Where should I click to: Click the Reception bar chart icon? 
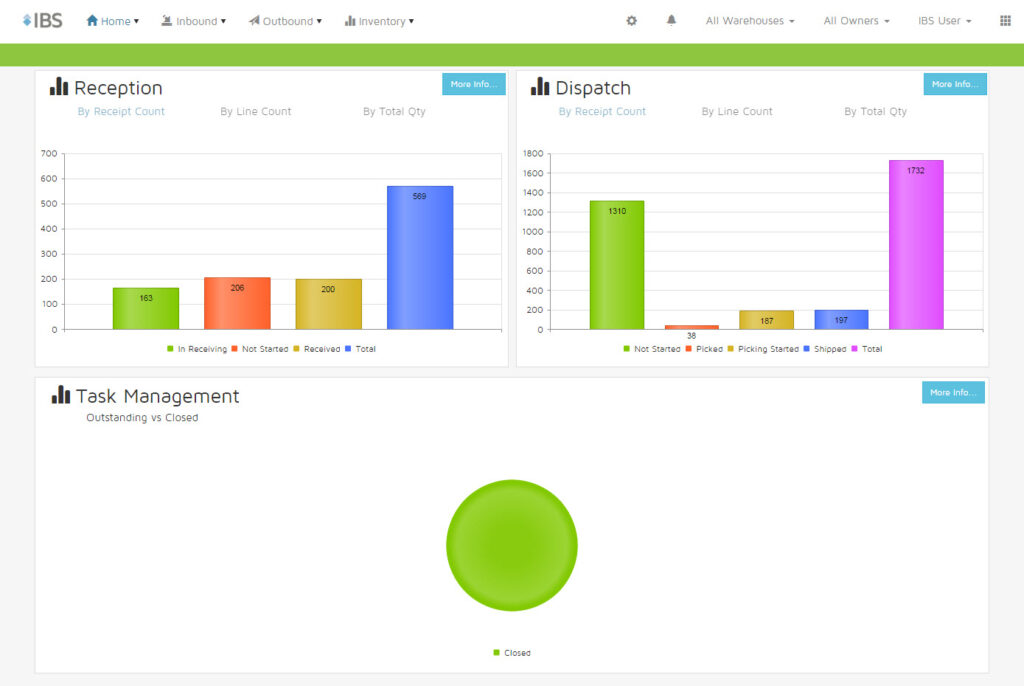click(x=59, y=86)
